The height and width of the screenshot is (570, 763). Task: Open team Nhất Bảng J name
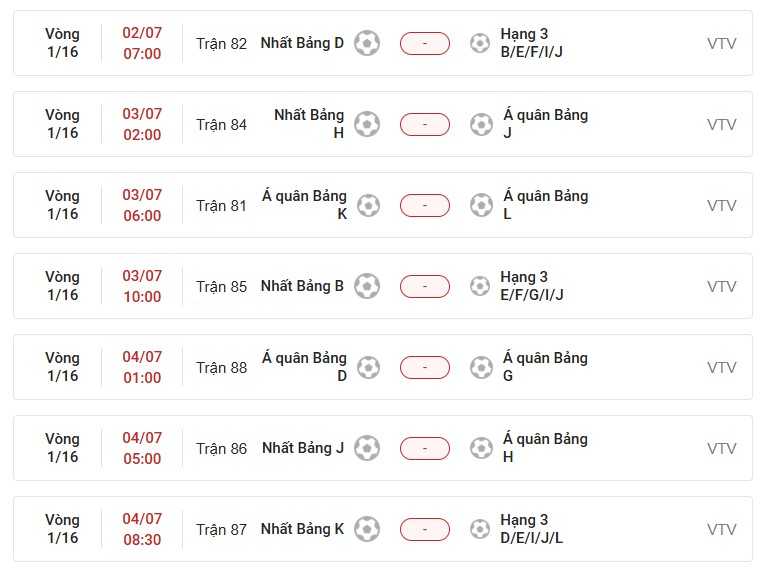pyautogui.click(x=303, y=448)
